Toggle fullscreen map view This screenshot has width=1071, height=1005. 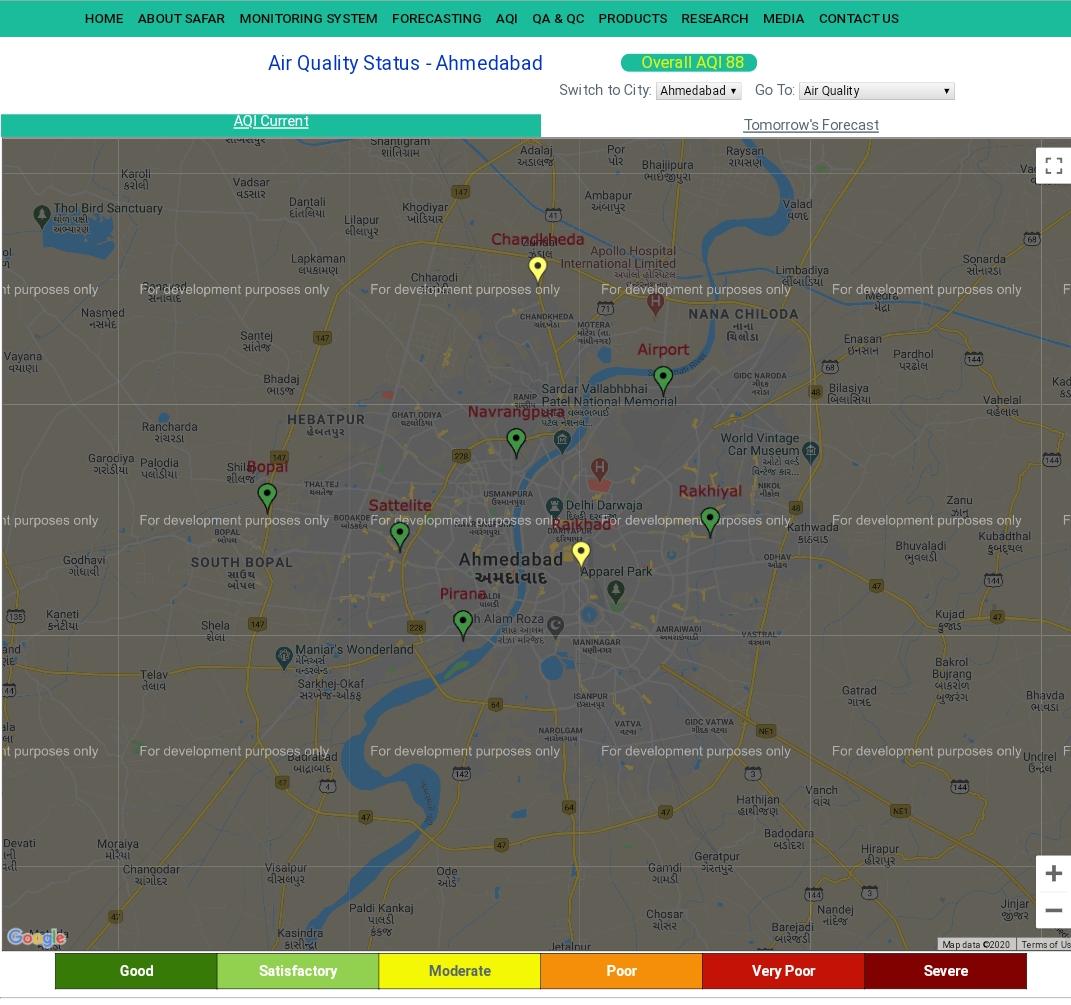tap(1053, 166)
